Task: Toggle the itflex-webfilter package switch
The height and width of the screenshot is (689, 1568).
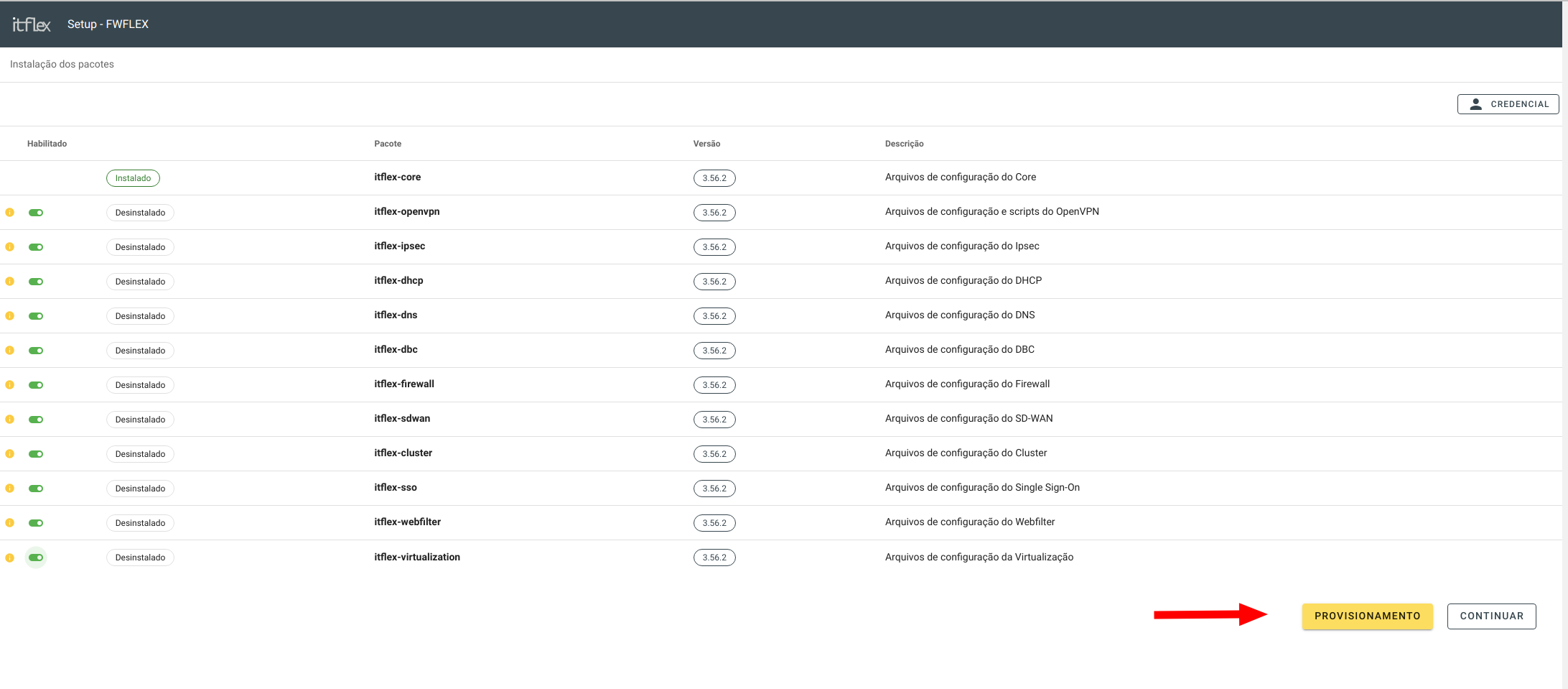Action: tap(36, 523)
